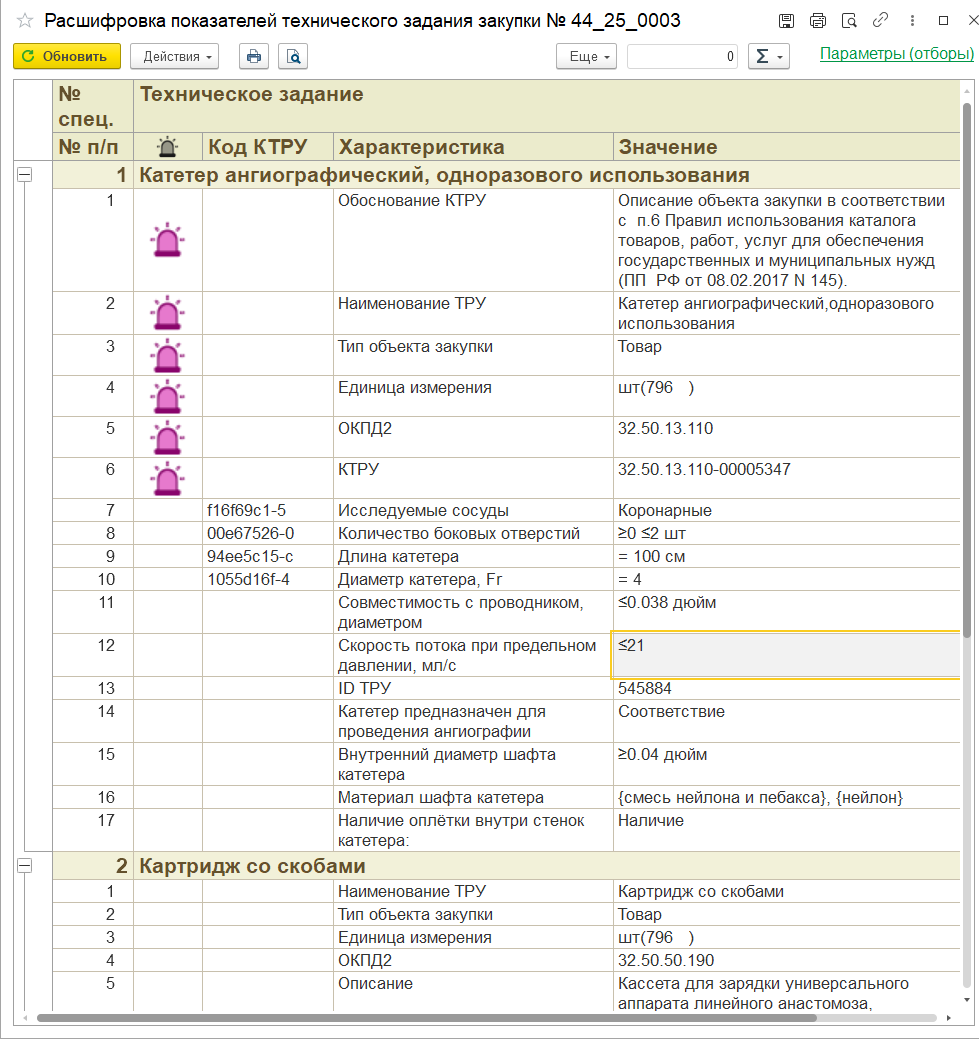
Task: Click the alarm beacon column header icon
Action: pos(168,146)
